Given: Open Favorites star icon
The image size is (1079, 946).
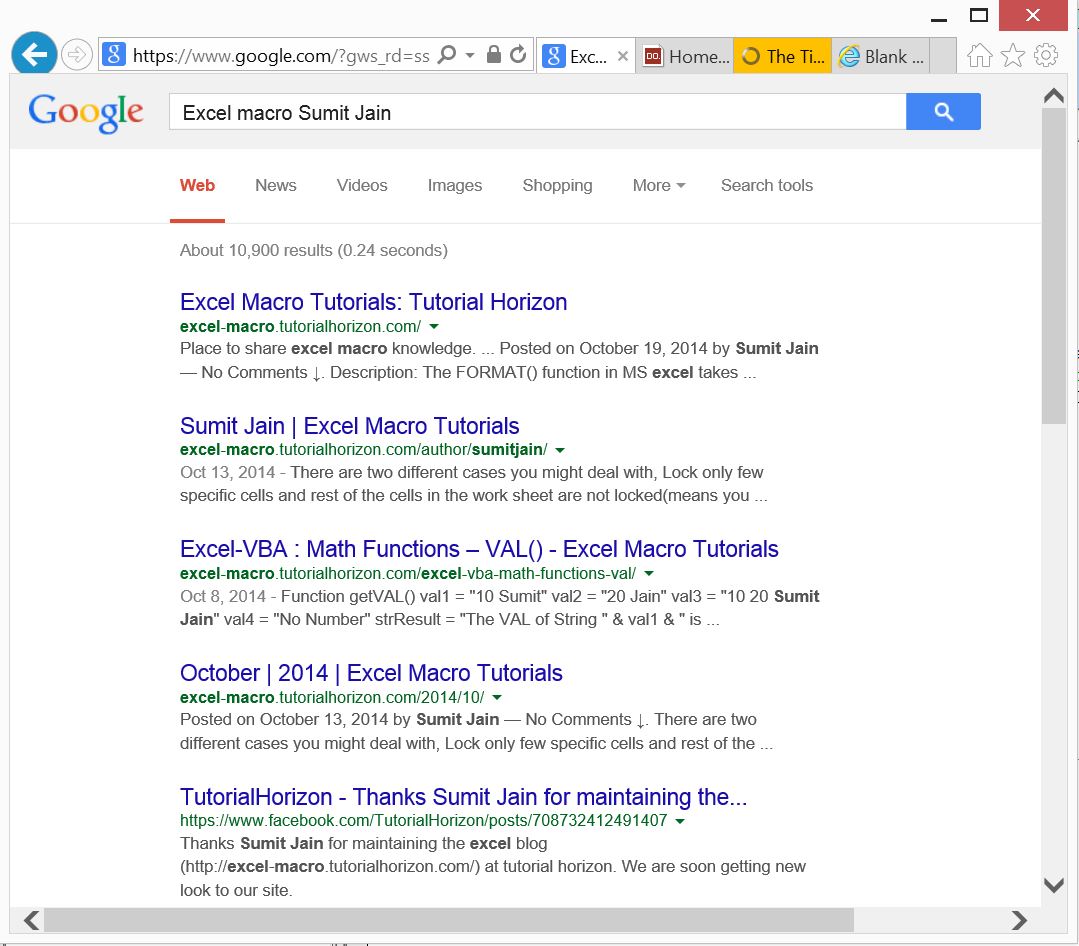Looking at the screenshot, I should (1013, 56).
